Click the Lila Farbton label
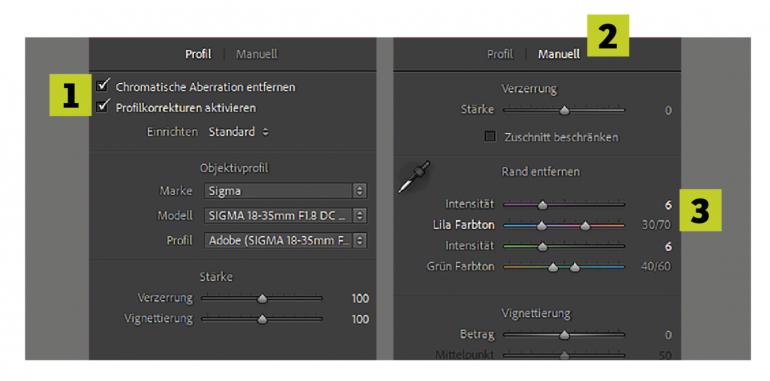Screen dimensions: 770x381 tap(464, 225)
